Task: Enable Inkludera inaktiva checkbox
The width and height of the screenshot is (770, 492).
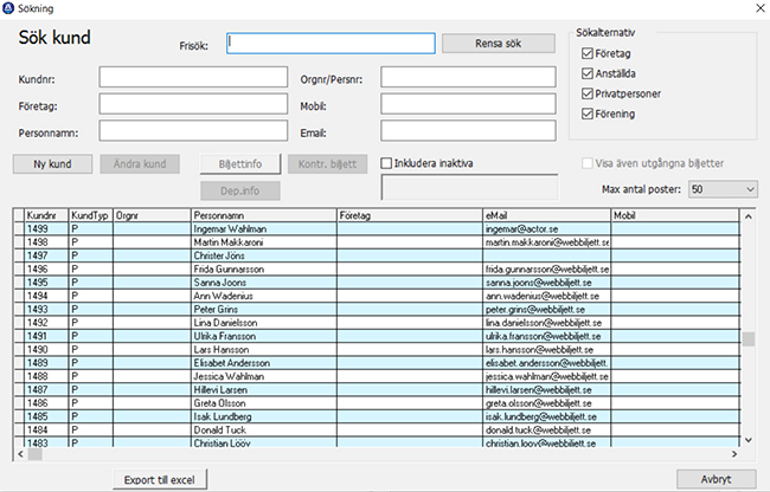Action: [386, 164]
